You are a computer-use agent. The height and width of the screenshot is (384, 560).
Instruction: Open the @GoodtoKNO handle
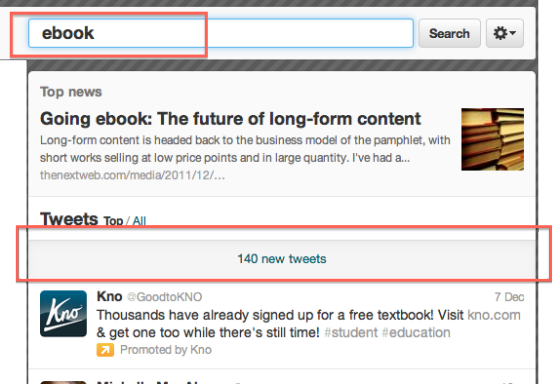pyautogui.click(x=165, y=297)
